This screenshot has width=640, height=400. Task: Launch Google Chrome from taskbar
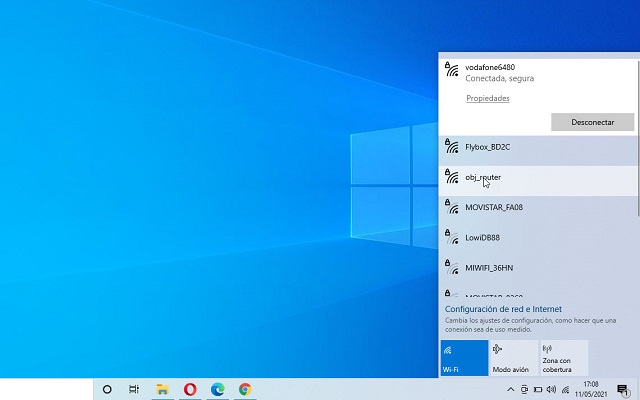(245, 389)
